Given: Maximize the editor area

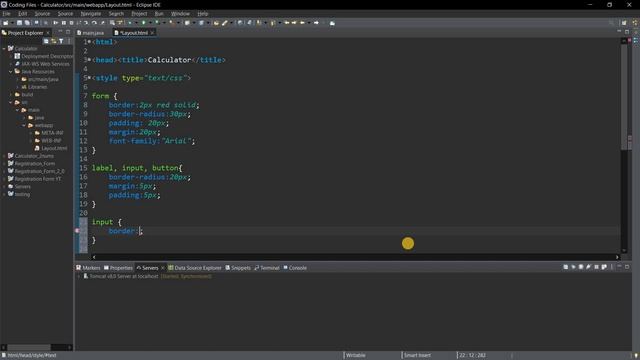Looking at the screenshot, I should (627, 32).
